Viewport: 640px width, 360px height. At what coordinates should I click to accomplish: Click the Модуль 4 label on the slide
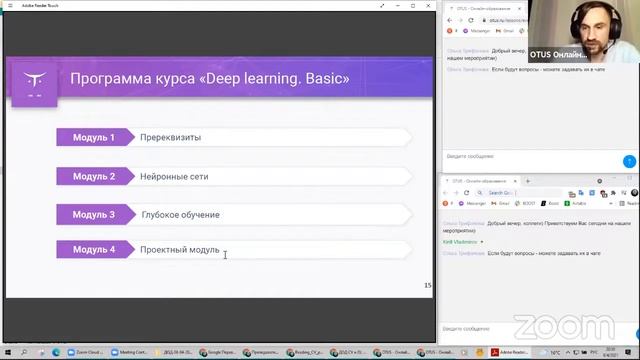94,249
